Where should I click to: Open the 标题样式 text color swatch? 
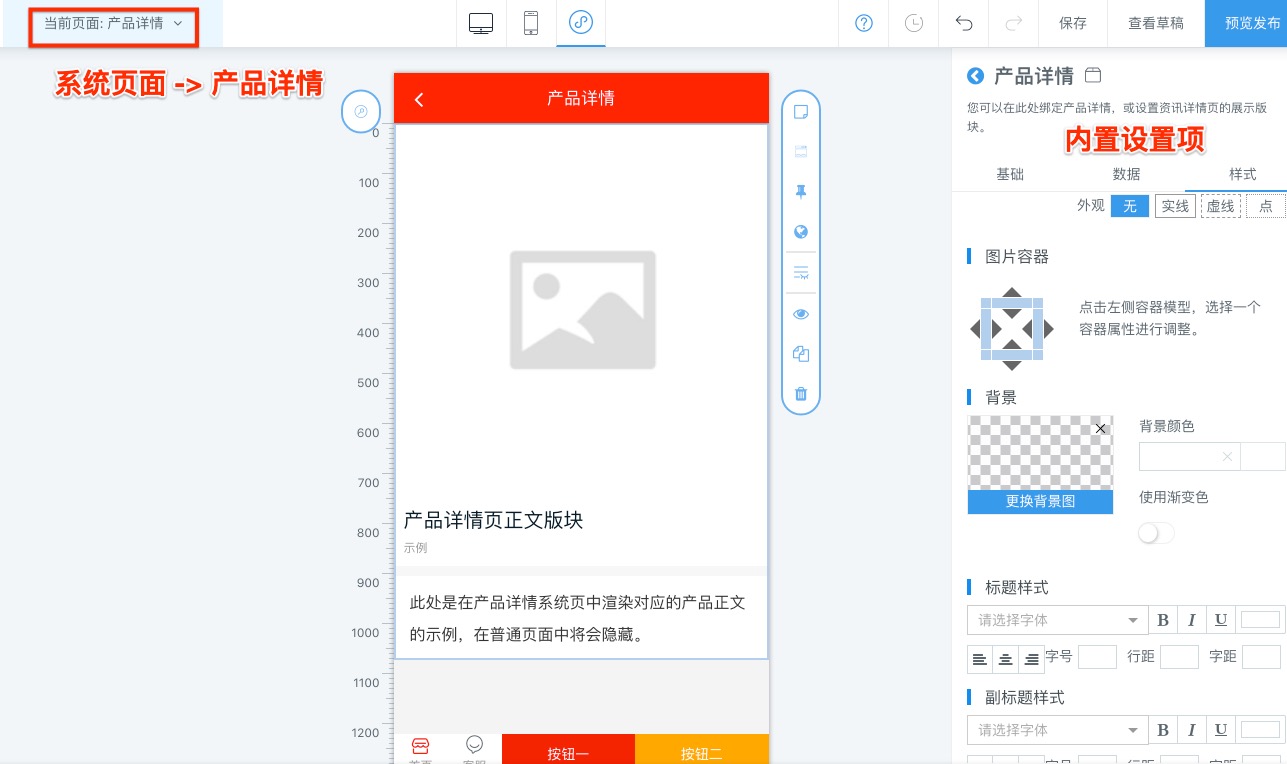(1260, 620)
